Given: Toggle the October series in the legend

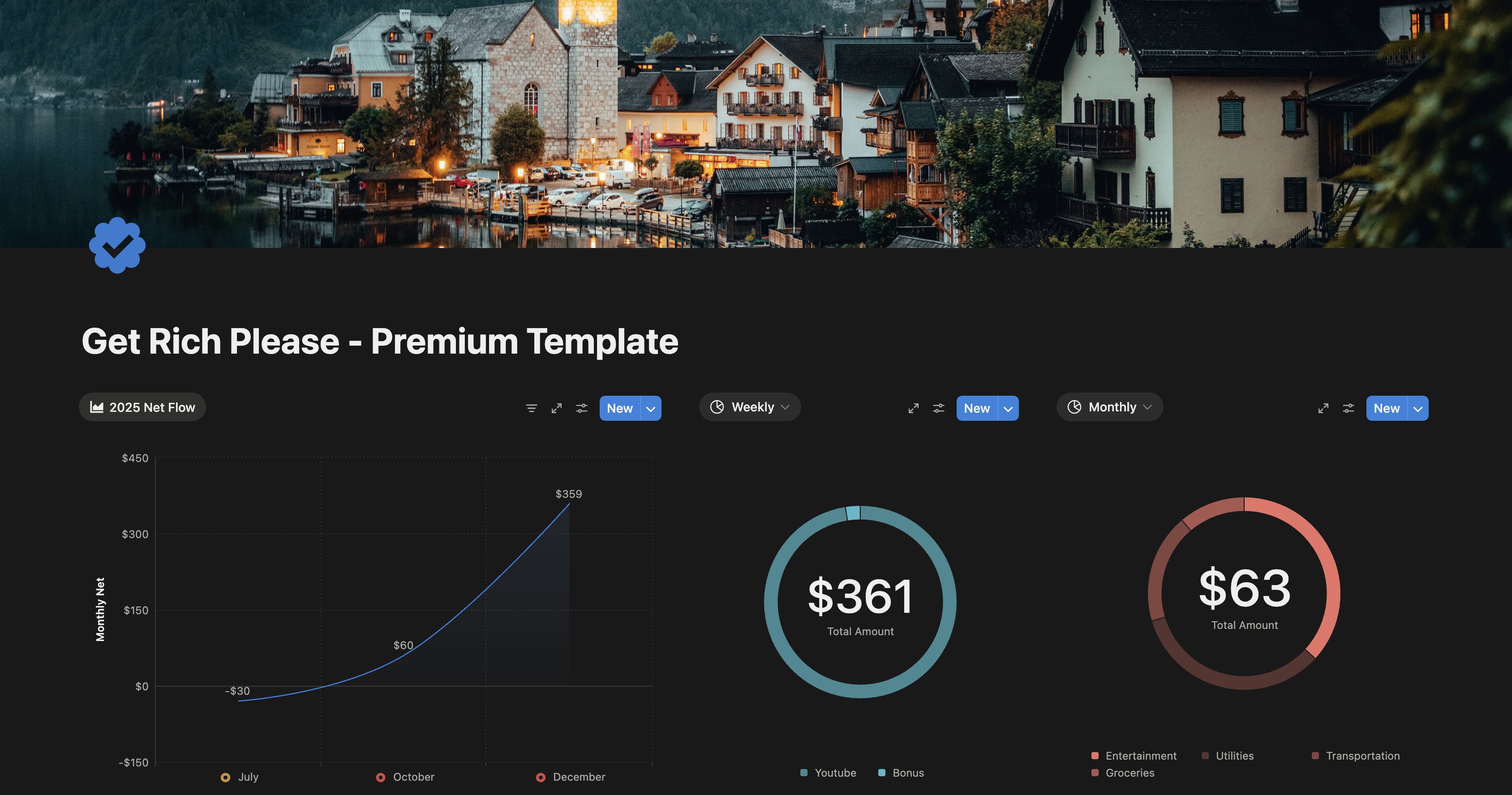Looking at the screenshot, I should [x=406, y=777].
